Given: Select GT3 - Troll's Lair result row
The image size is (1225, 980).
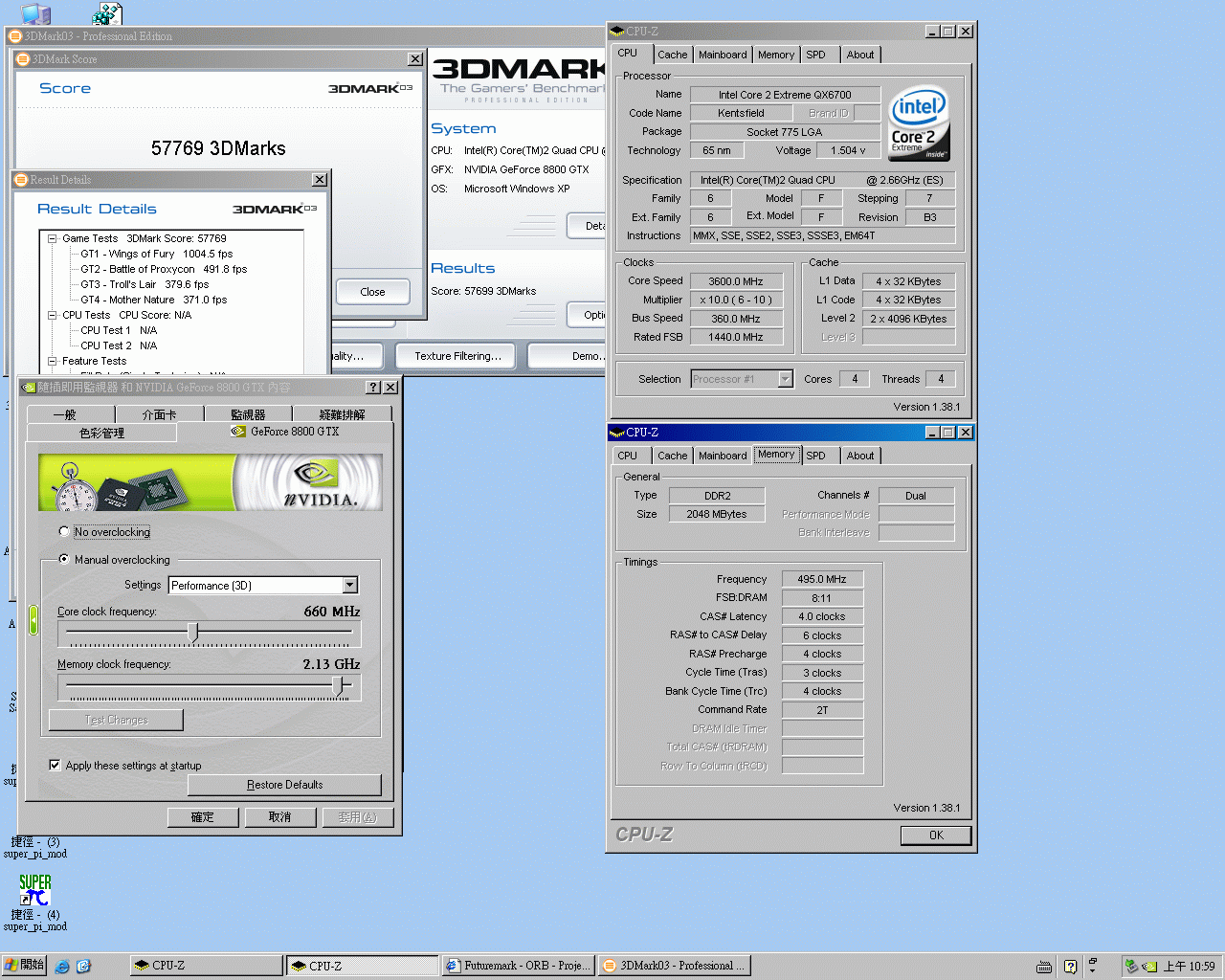Looking at the screenshot, I should (x=145, y=284).
